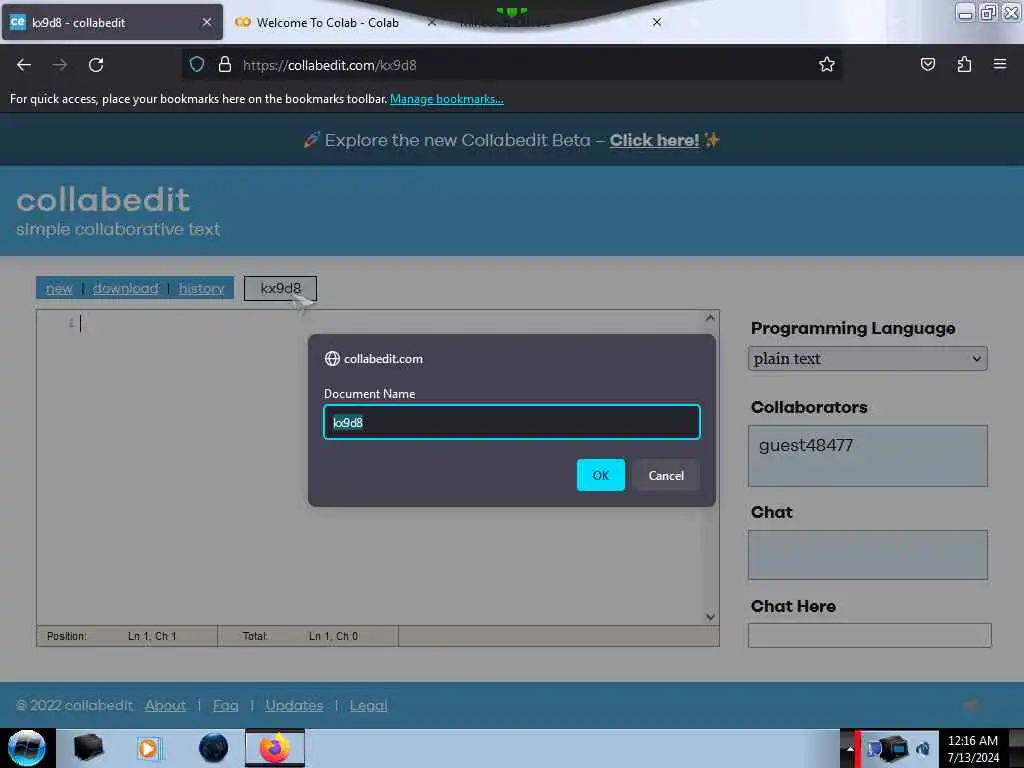Go back with the browser back arrow

coord(24,65)
